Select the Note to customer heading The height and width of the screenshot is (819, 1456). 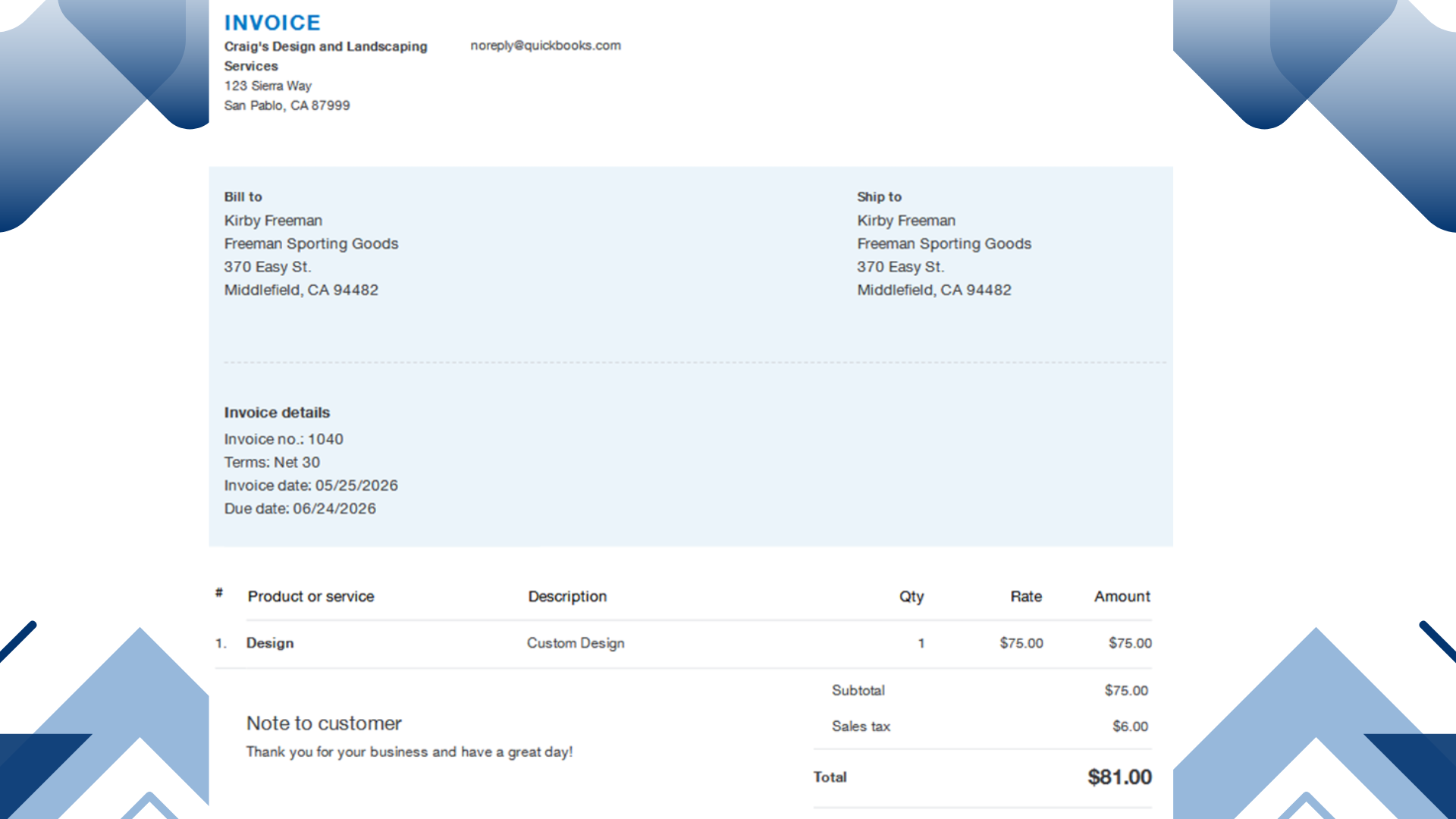pyautogui.click(x=324, y=723)
